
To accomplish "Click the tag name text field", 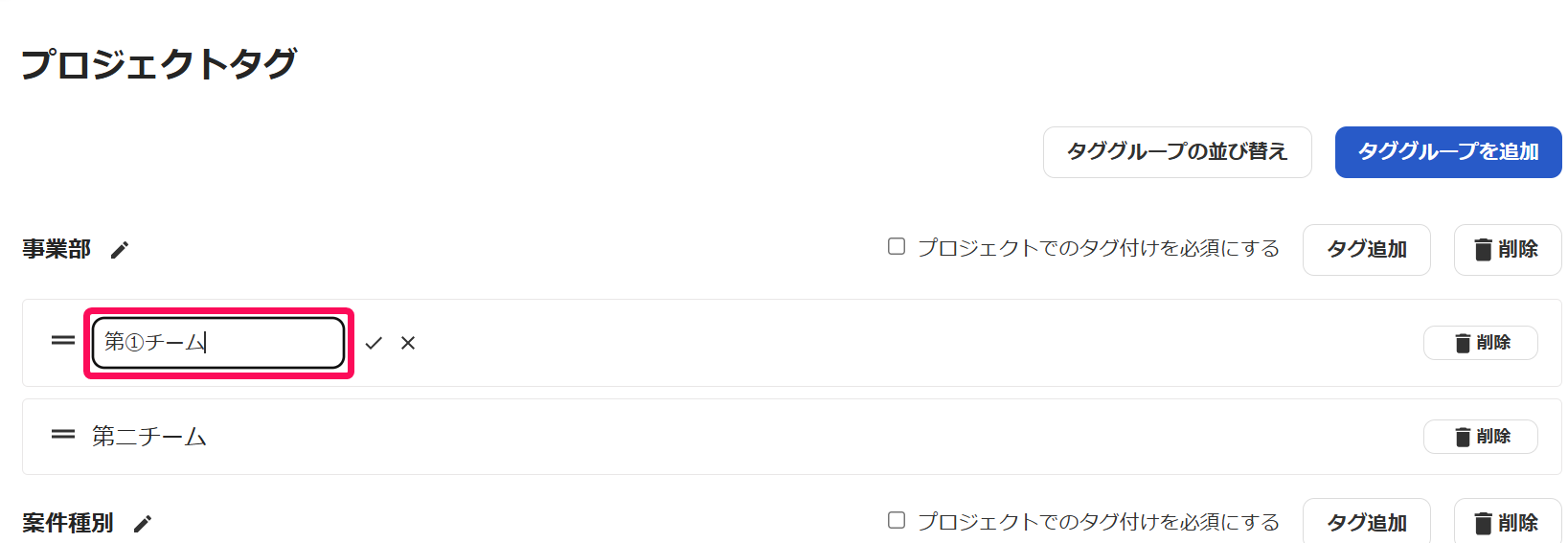I will point(218,343).
